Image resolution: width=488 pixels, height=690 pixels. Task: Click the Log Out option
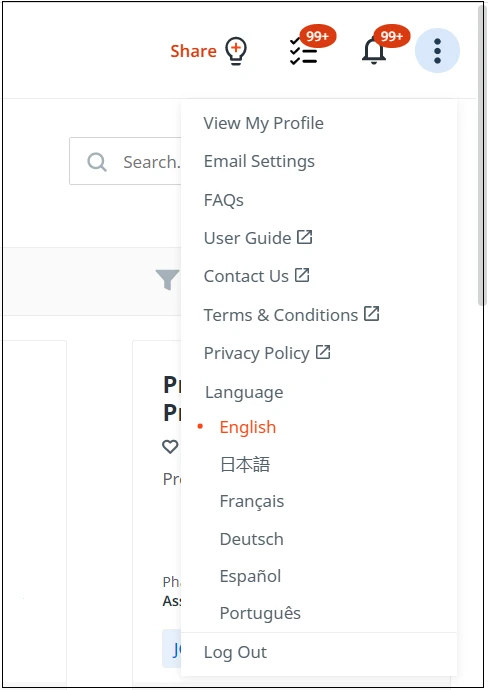[x=235, y=652]
